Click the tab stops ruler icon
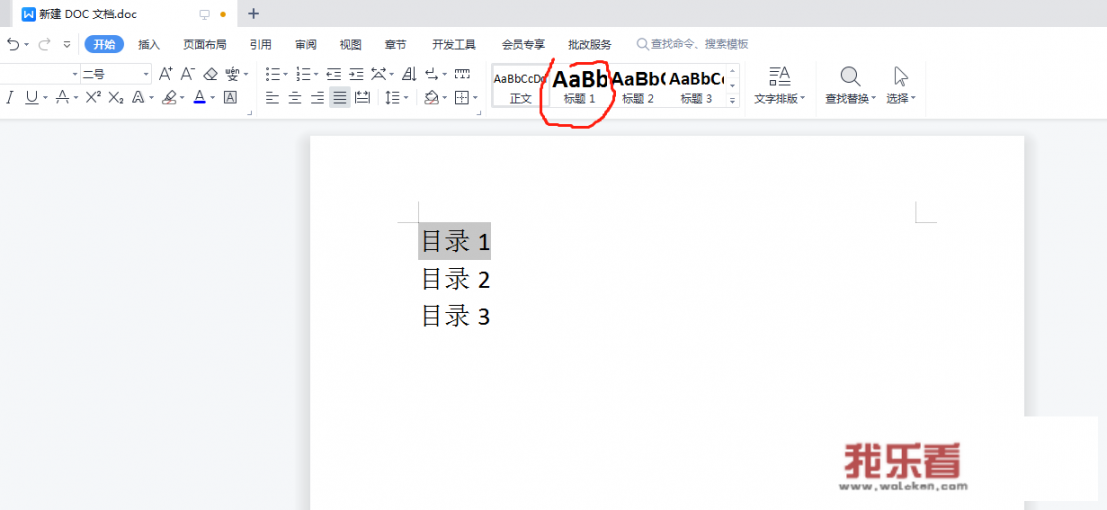The width and height of the screenshot is (1107, 510). [x=462, y=73]
